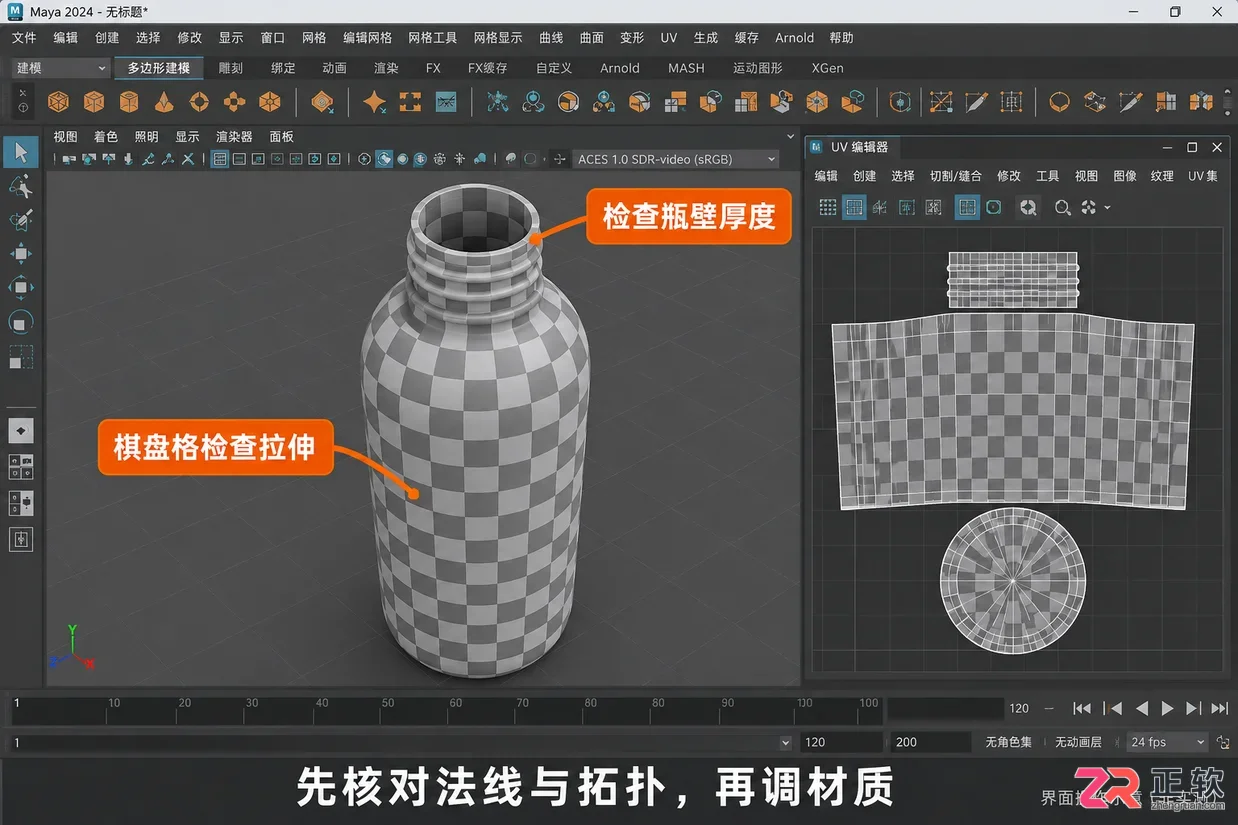Toggle the highlighted grid button in UV Editor toolbar

click(854, 207)
